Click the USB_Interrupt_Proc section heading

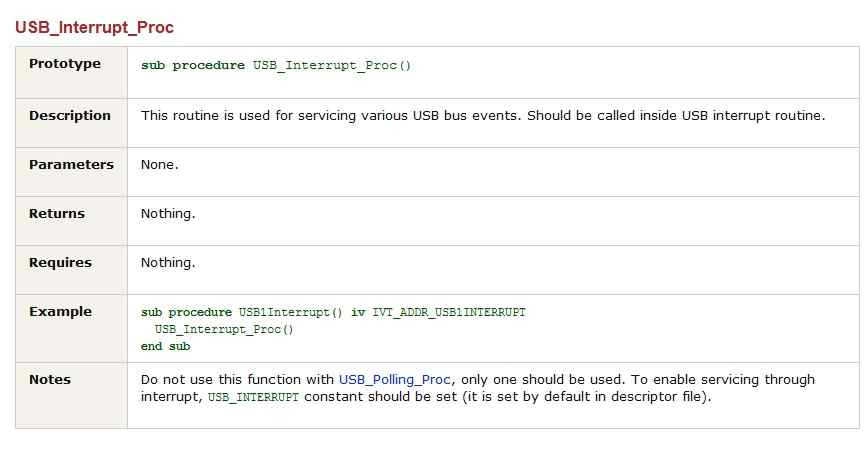[94, 28]
